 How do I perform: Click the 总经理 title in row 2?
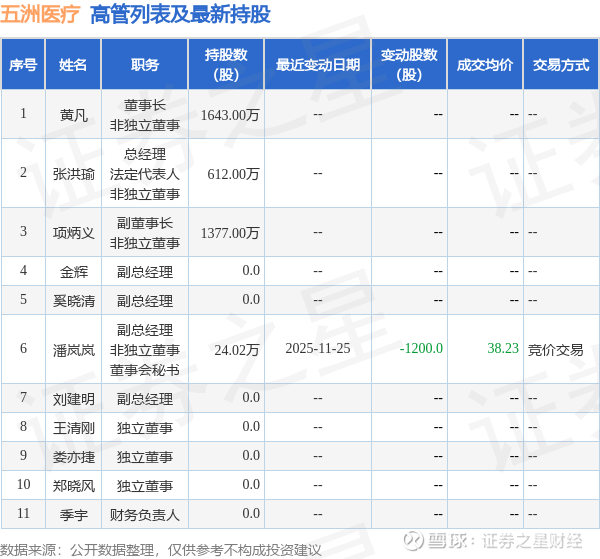click(x=145, y=154)
